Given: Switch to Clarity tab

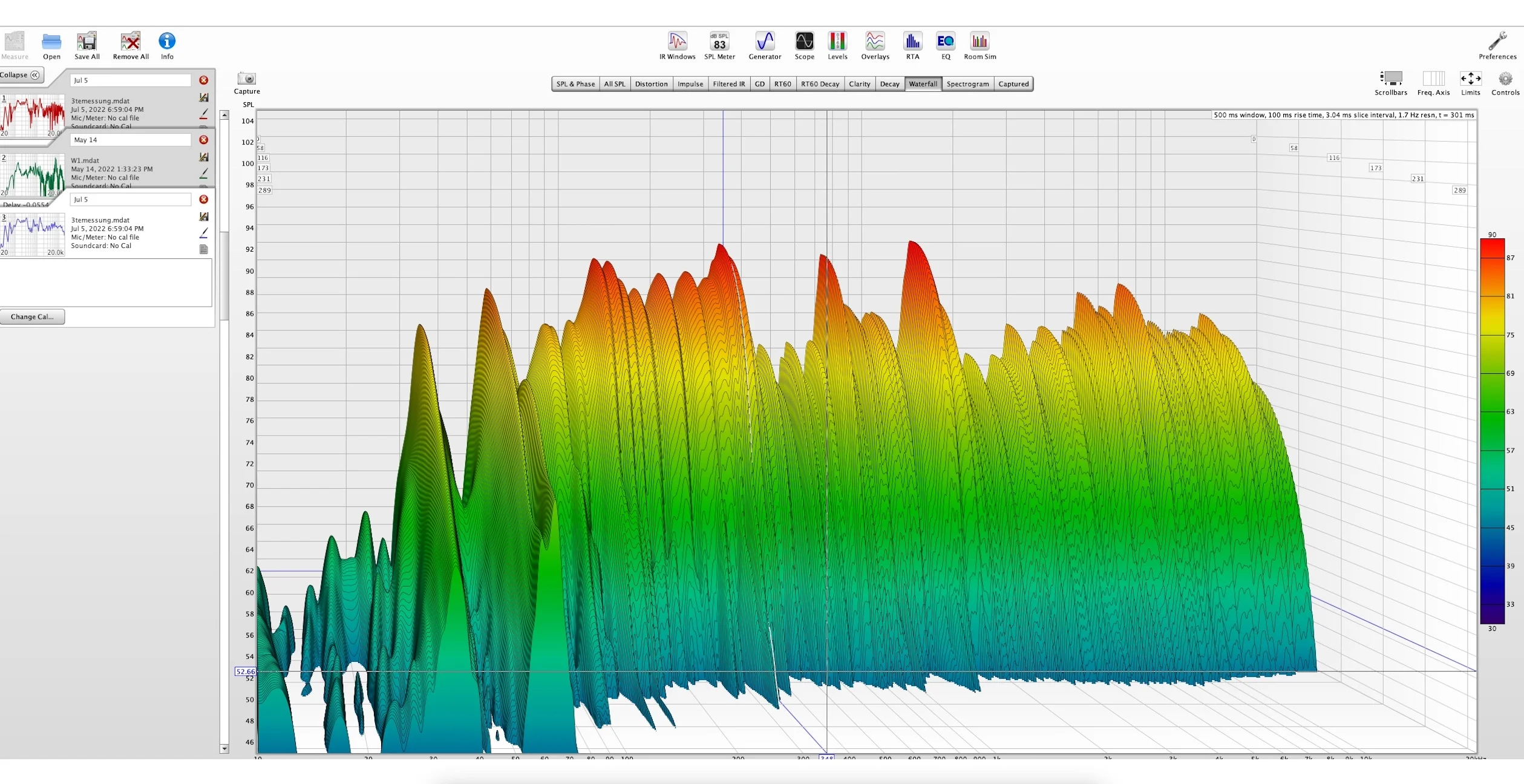Looking at the screenshot, I should [859, 84].
